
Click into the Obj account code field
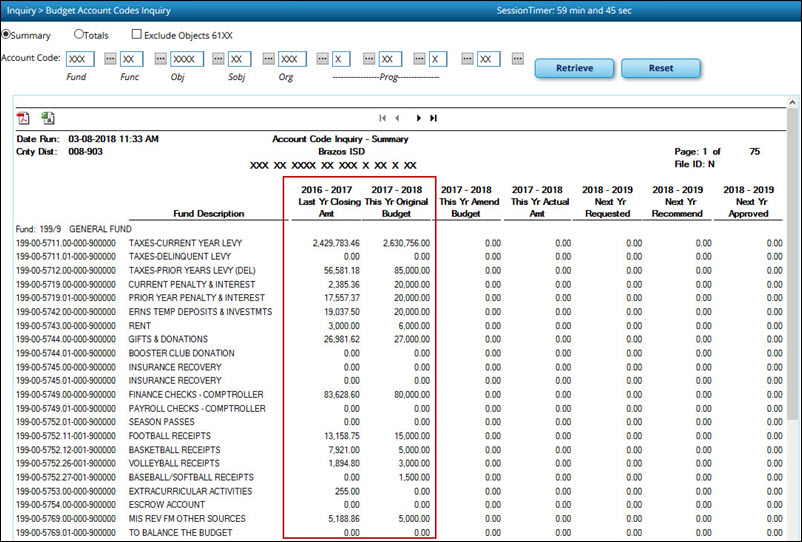[187, 59]
